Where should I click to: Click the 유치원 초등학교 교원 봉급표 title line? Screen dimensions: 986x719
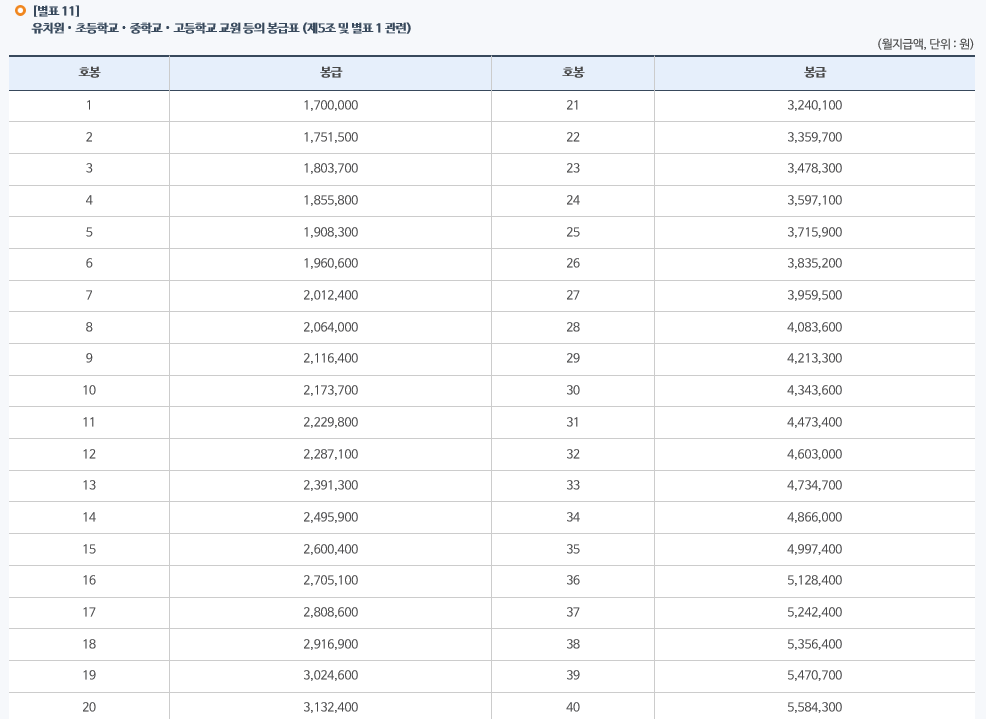click(x=221, y=28)
